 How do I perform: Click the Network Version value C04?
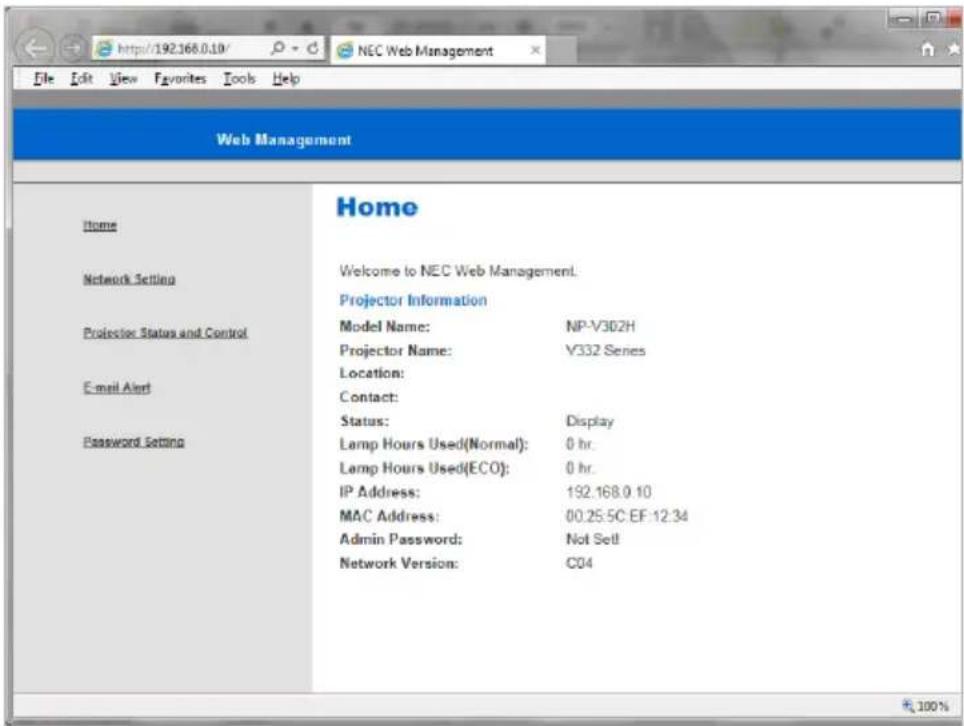pos(579,563)
